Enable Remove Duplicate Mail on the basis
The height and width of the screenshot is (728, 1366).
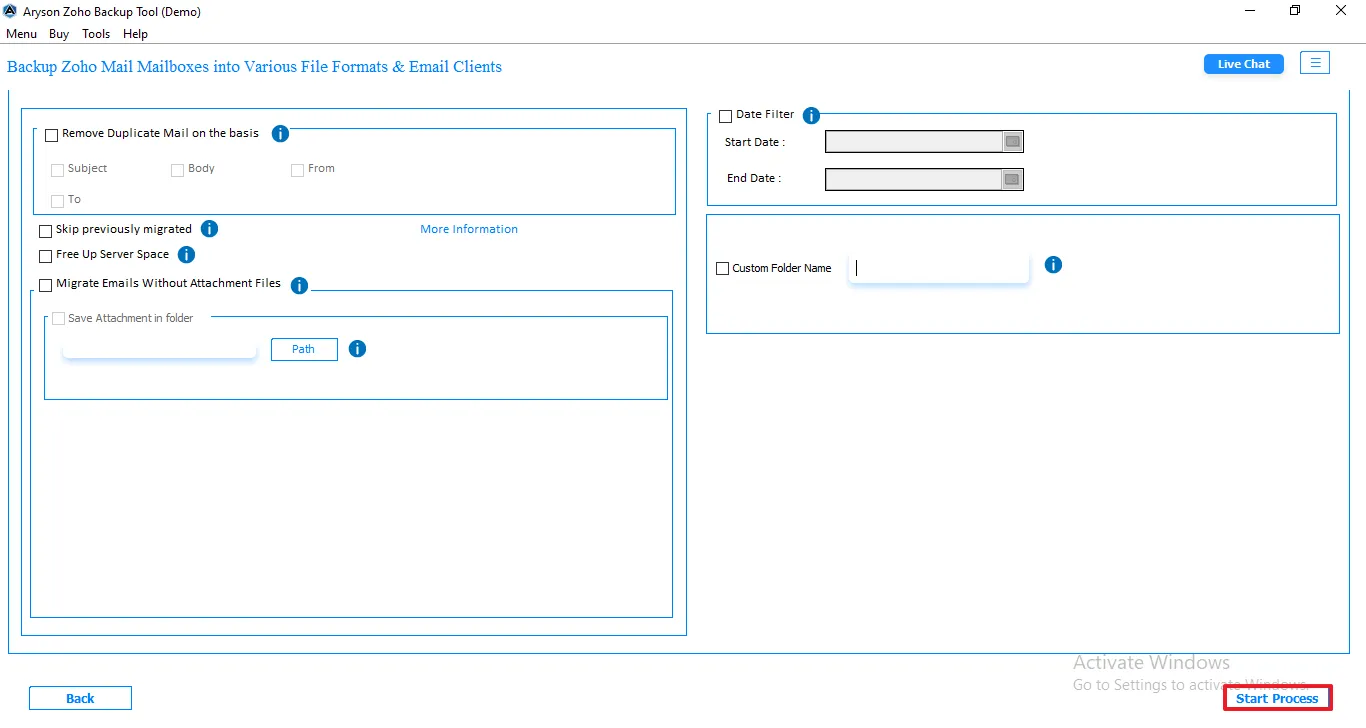point(52,135)
